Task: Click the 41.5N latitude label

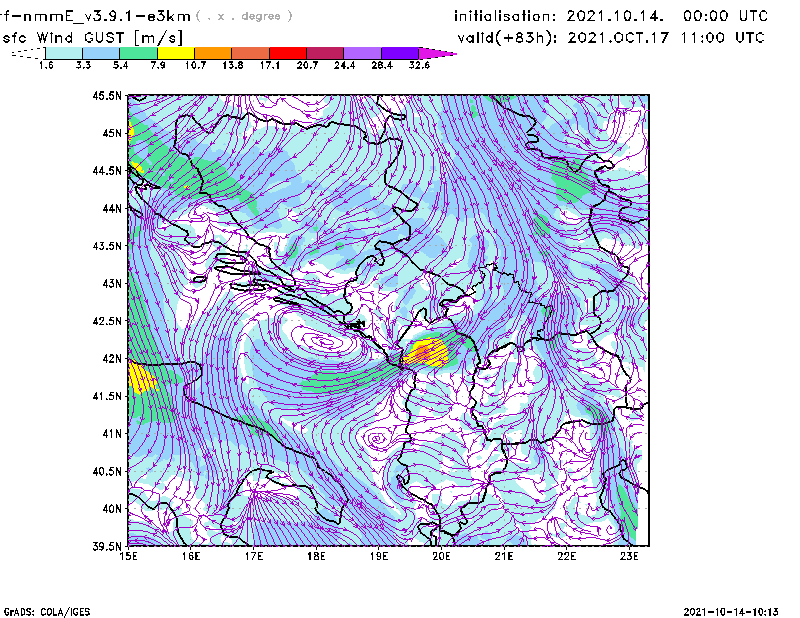Action: [107, 396]
